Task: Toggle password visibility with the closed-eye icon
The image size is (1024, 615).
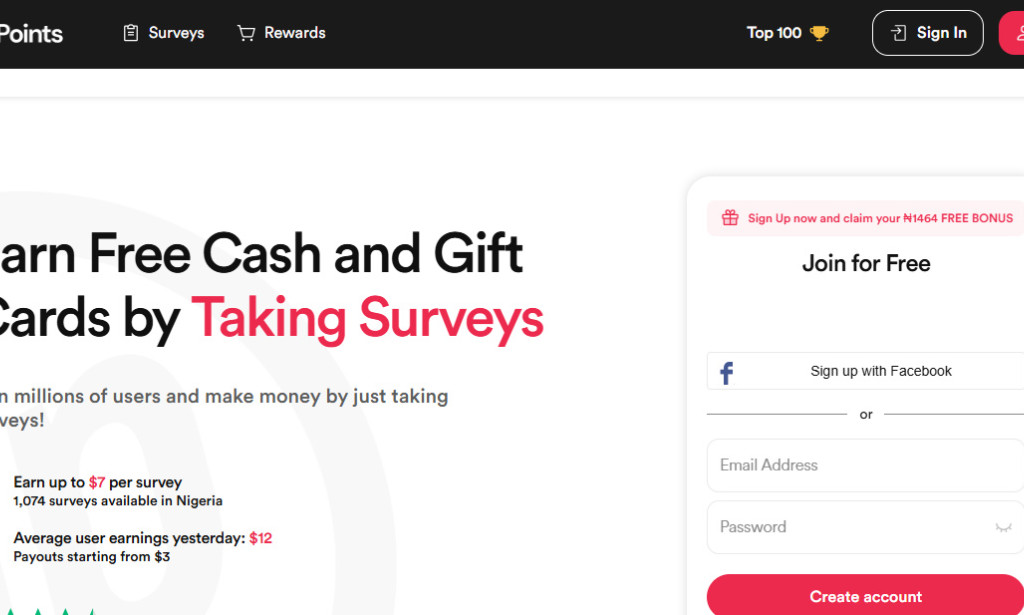Action: (1003, 527)
